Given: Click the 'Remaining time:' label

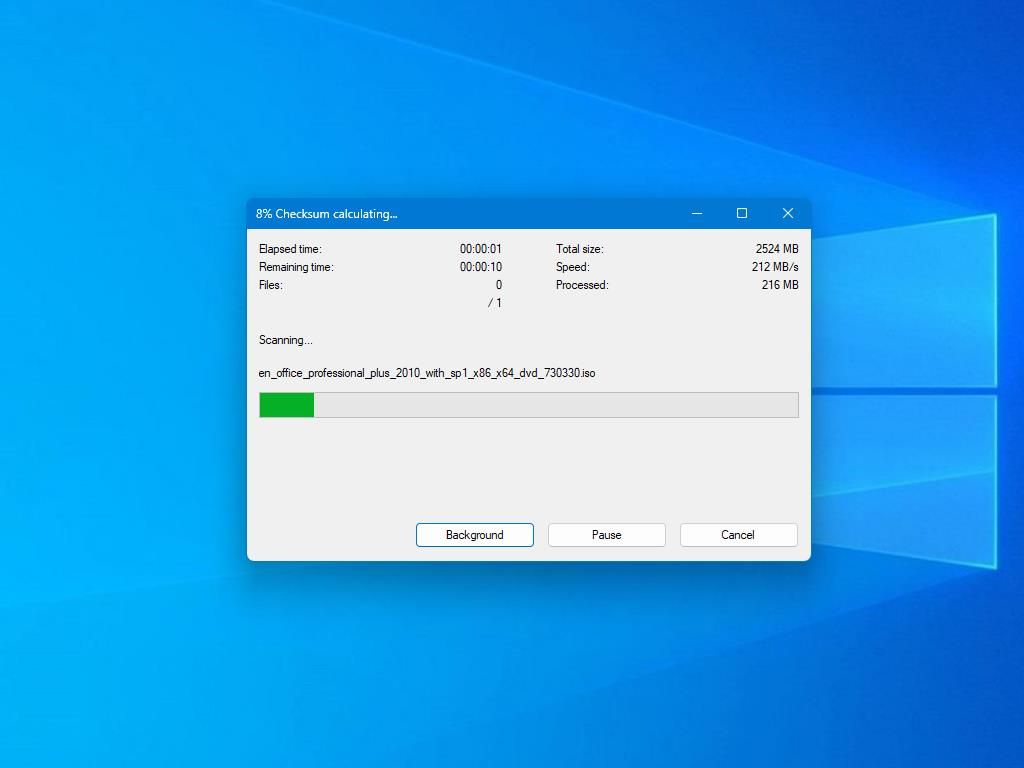Looking at the screenshot, I should point(296,267).
